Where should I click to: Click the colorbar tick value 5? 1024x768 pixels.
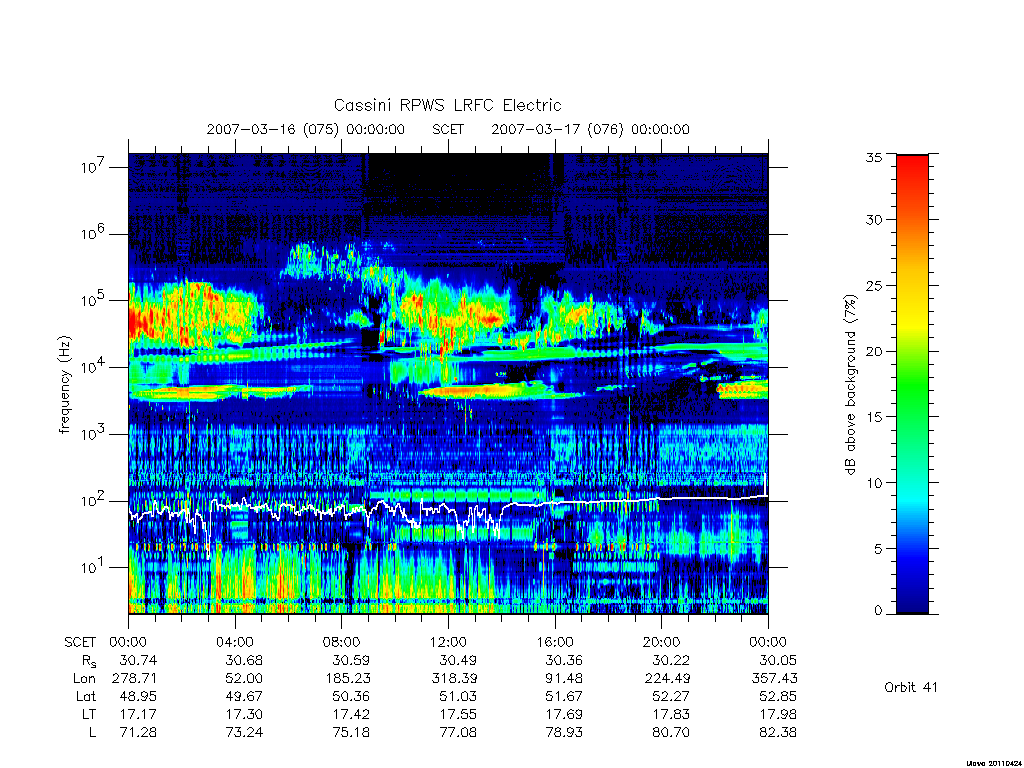click(x=878, y=549)
